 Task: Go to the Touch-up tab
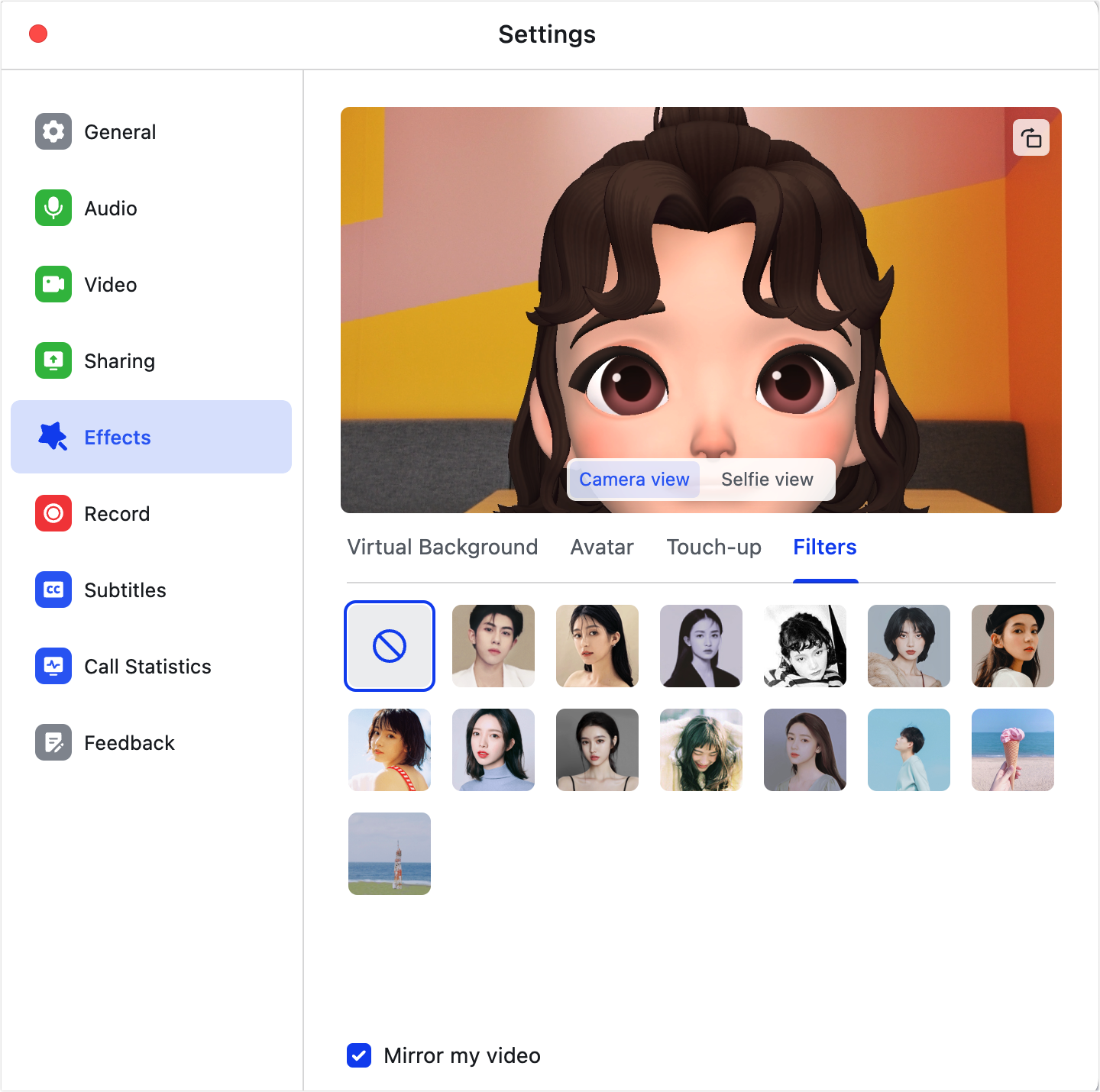coord(713,548)
